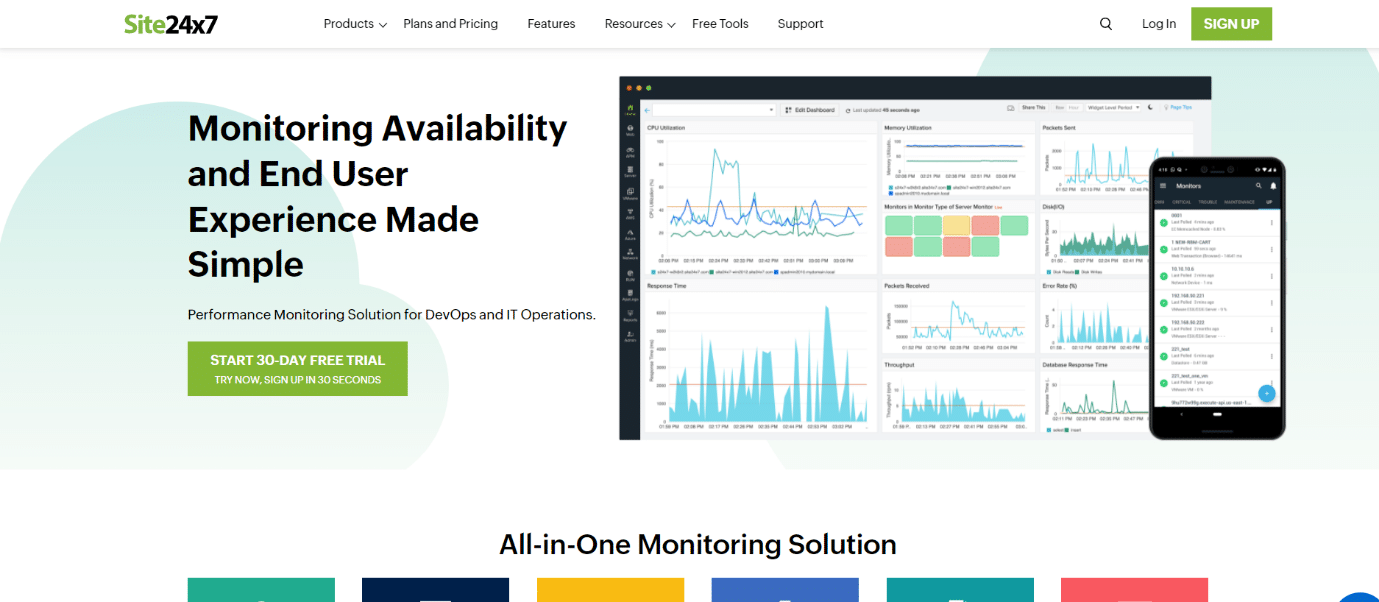Click 'All-in-One Monitoring Solution' heading

tap(698, 544)
